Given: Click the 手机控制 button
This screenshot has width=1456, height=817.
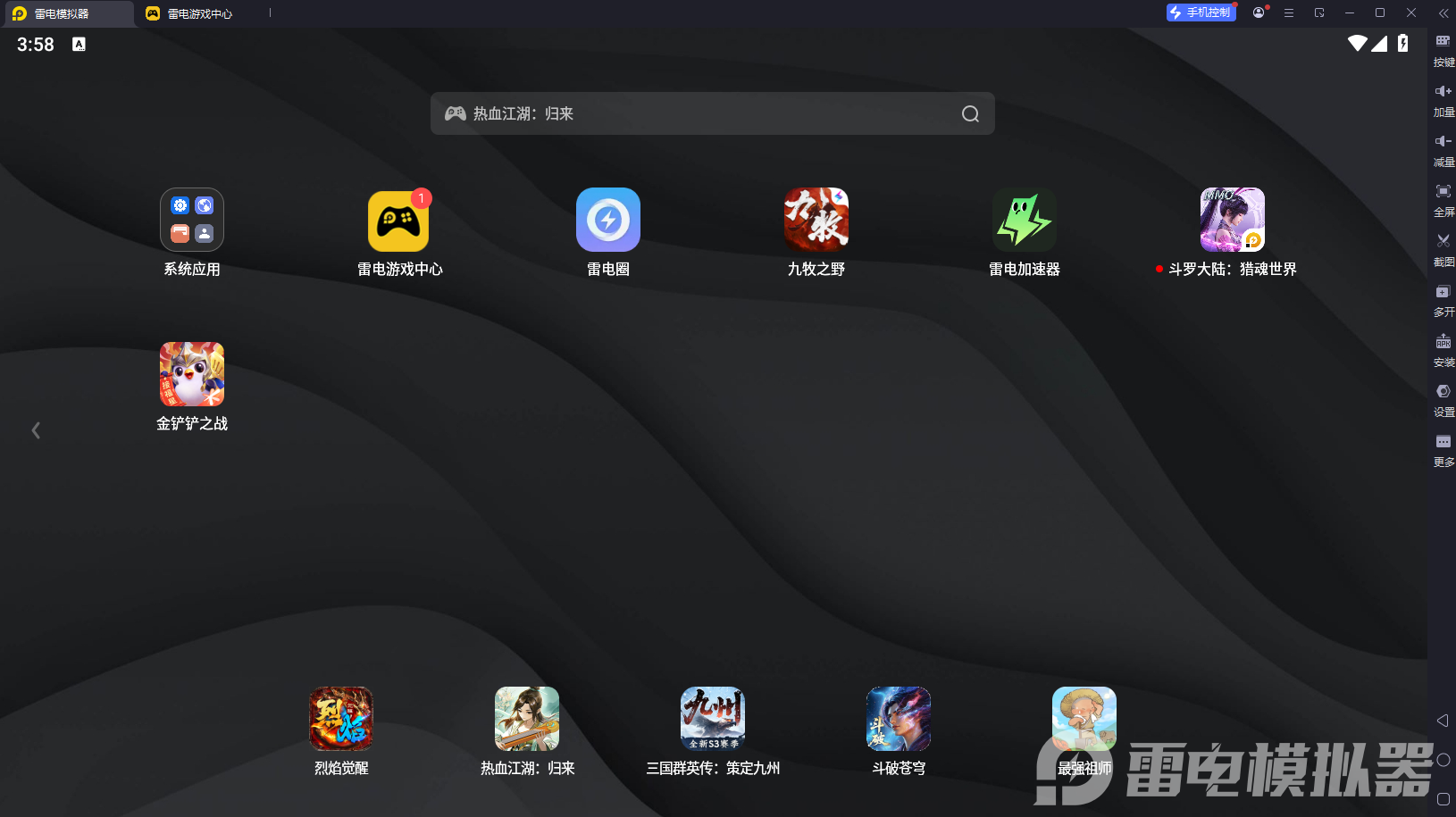Looking at the screenshot, I should [x=1201, y=13].
